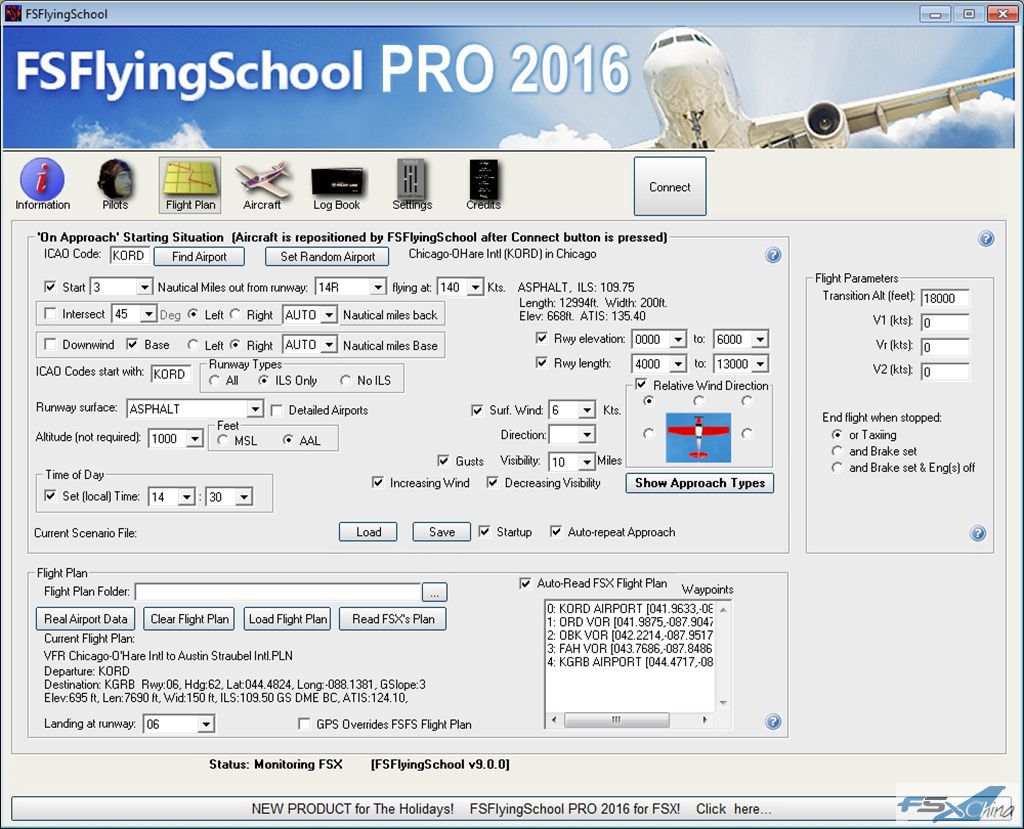
Task: Toggle the Base checkbox
Action: (x=132, y=344)
